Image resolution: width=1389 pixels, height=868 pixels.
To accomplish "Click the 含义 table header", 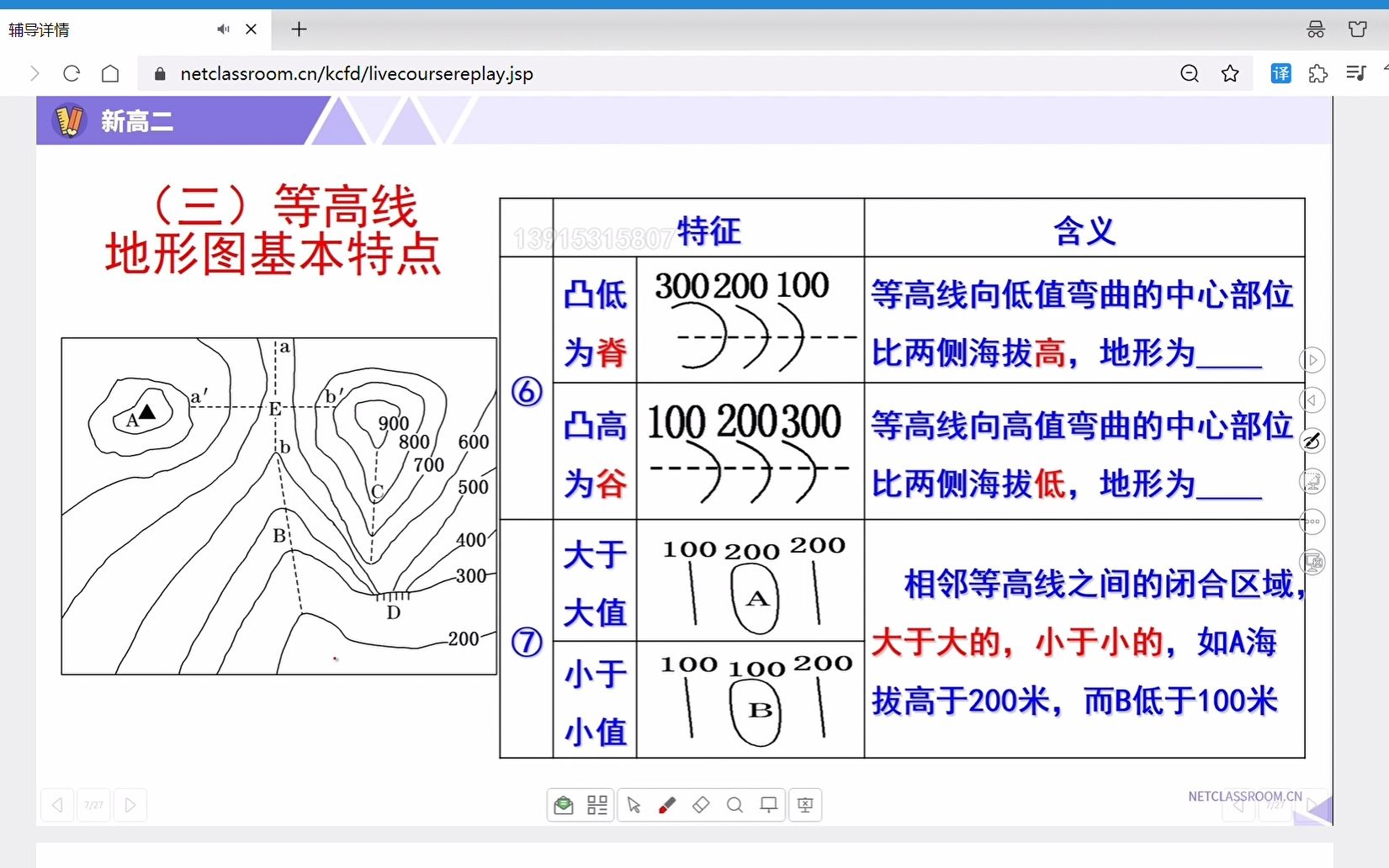I will [1084, 230].
